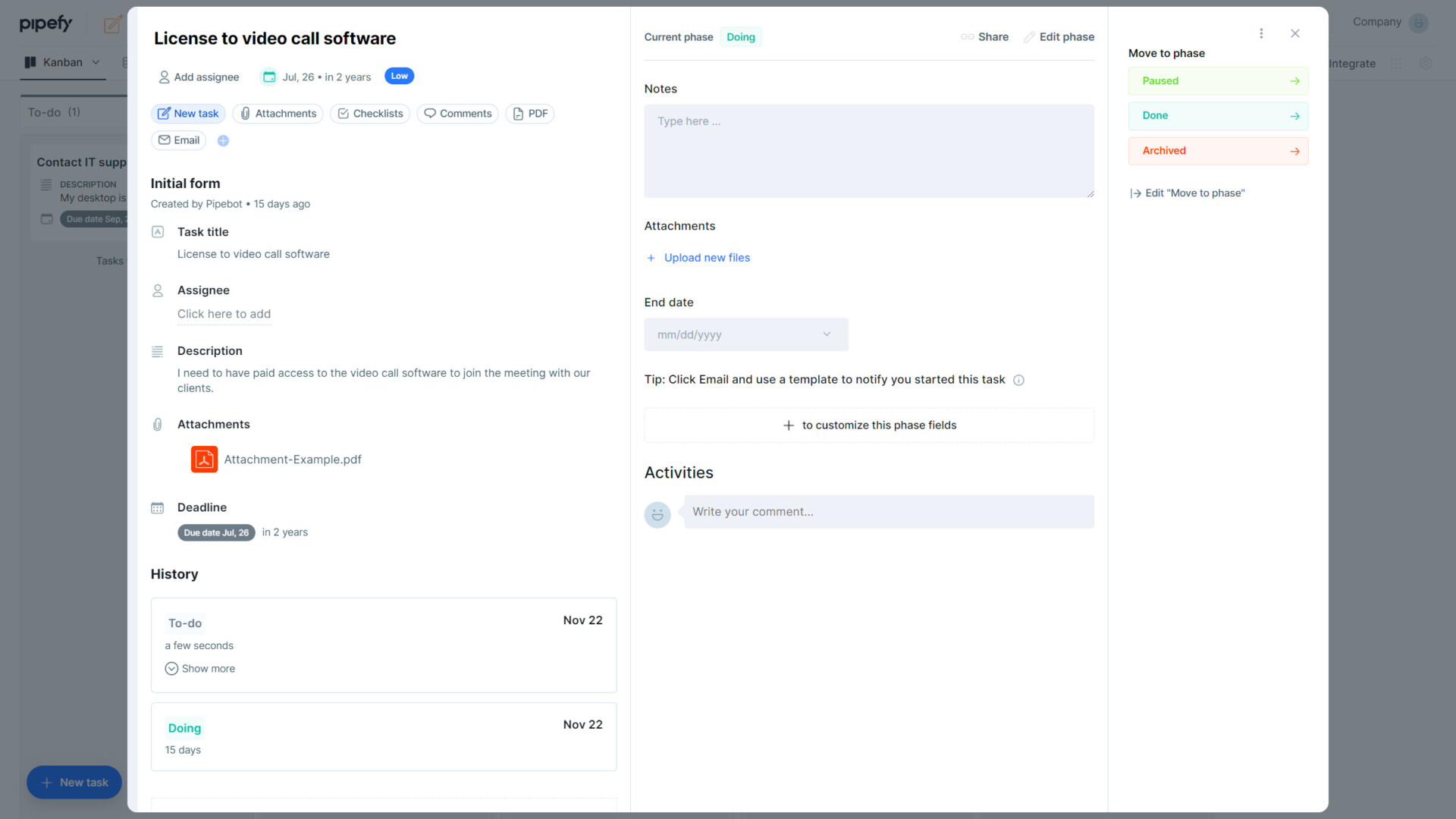Open the Kanban view dropdown
Image resolution: width=1456 pixels, height=819 pixels.
95,62
